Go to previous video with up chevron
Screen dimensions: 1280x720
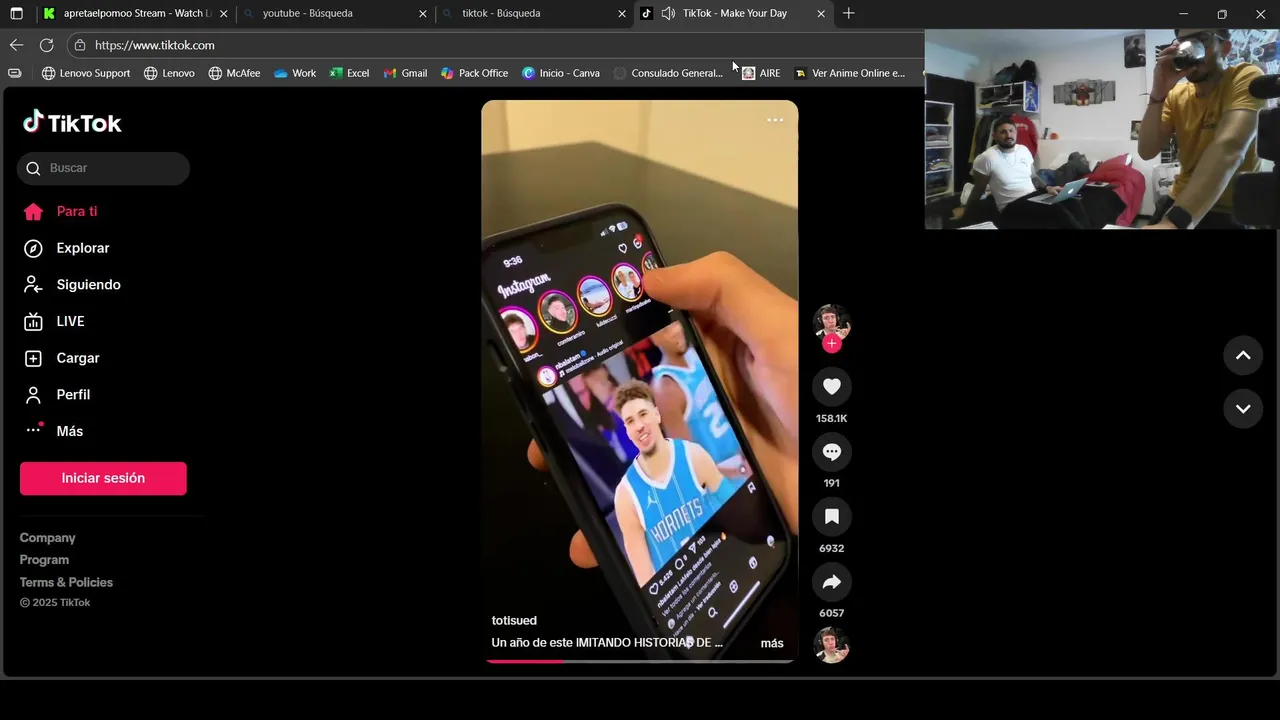point(1243,356)
